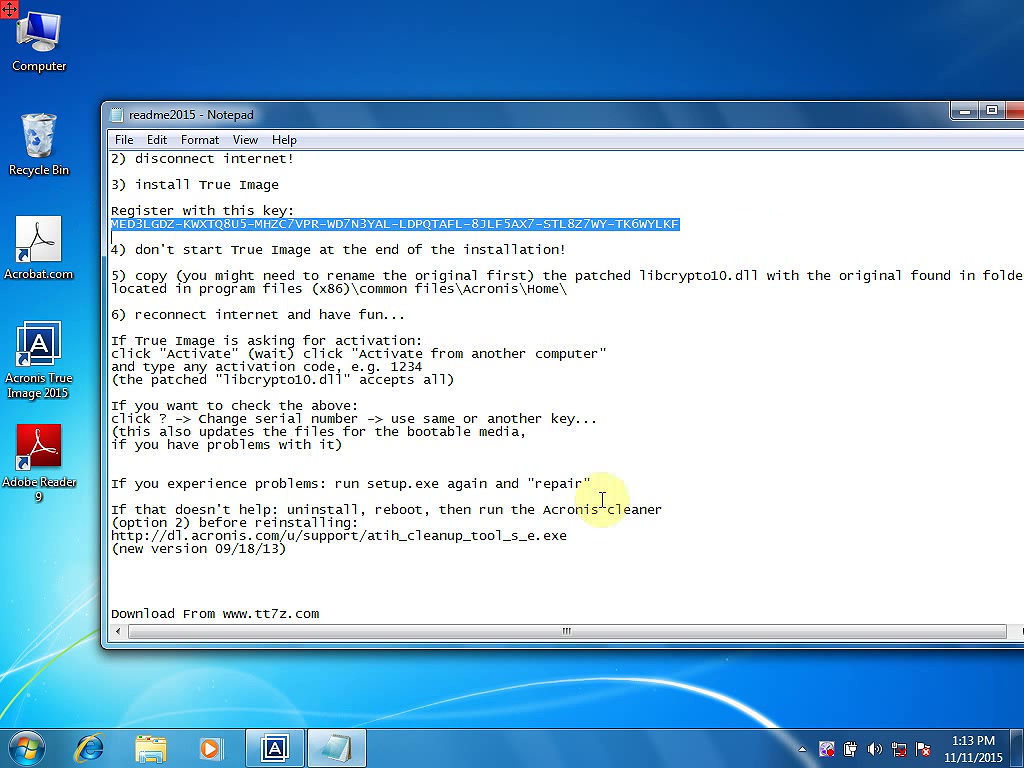Open Windows Explorer folder on the taskbar

(x=150, y=748)
